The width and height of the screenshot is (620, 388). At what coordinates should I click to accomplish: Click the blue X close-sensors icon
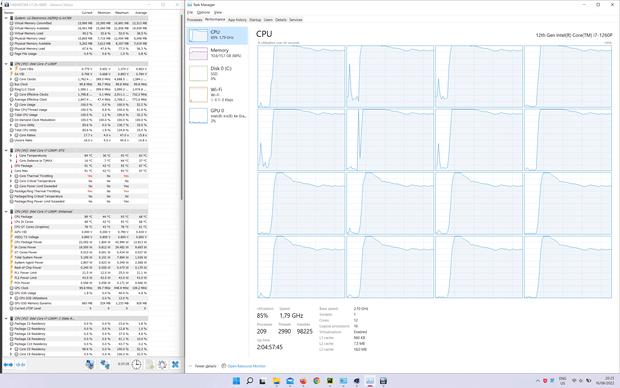point(175,365)
